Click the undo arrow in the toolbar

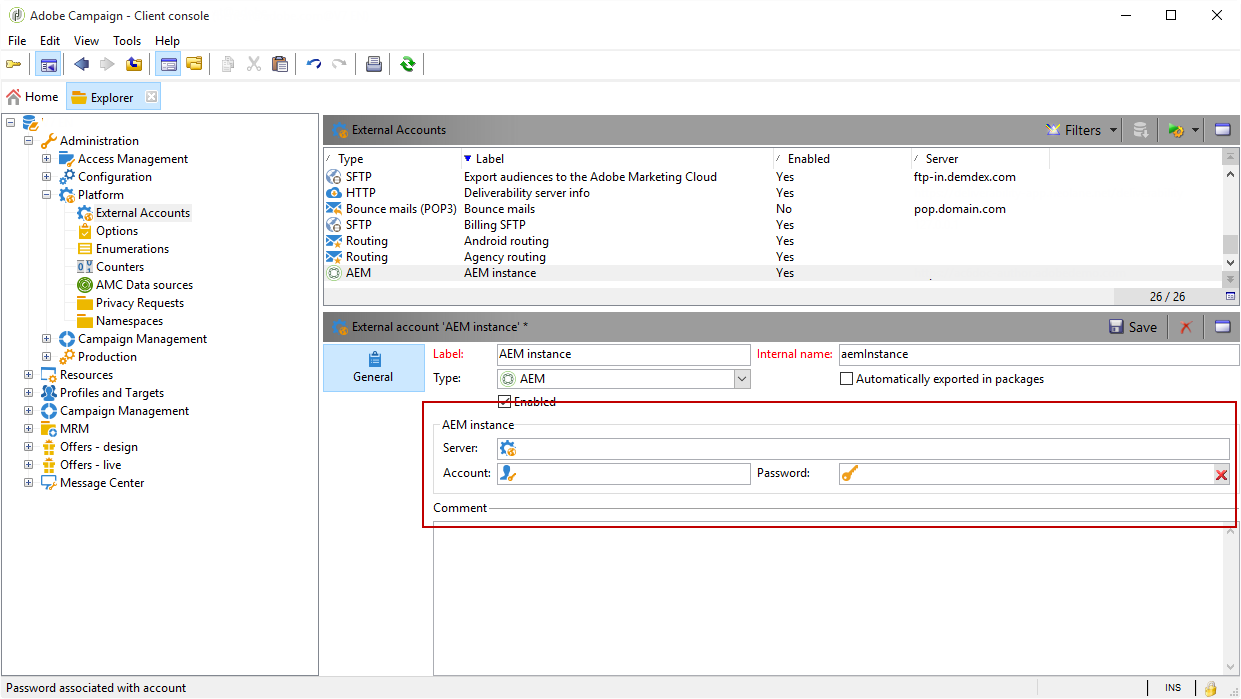314,64
